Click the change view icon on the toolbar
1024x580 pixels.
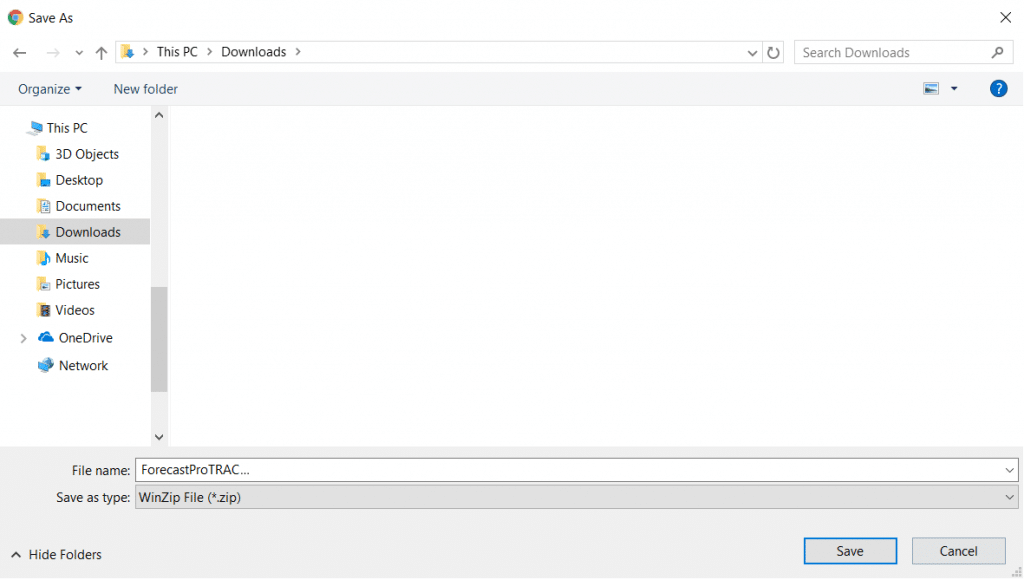(931, 88)
